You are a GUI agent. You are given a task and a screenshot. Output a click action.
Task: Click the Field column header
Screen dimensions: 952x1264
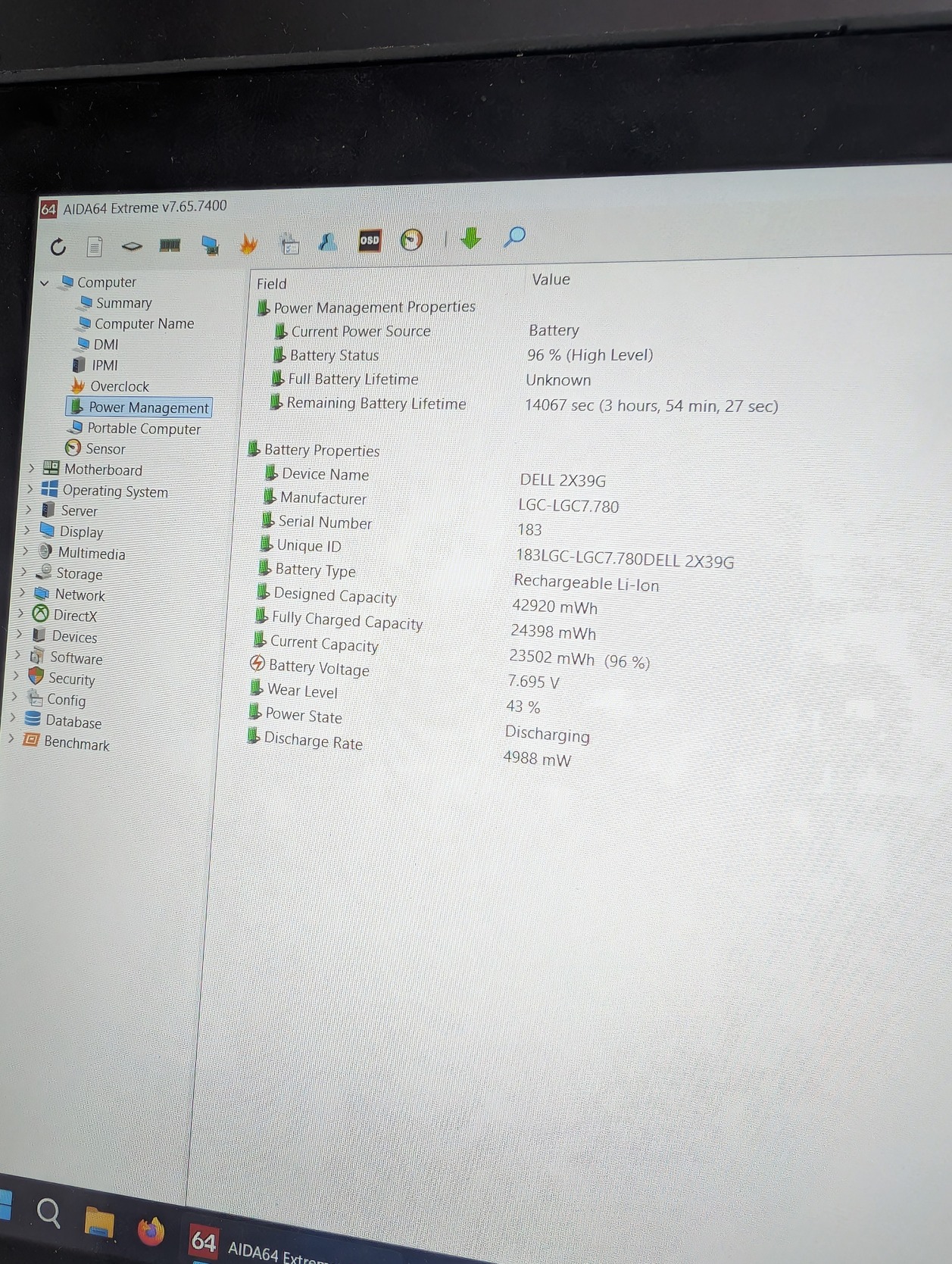pyautogui.click(x=271, y=284)
